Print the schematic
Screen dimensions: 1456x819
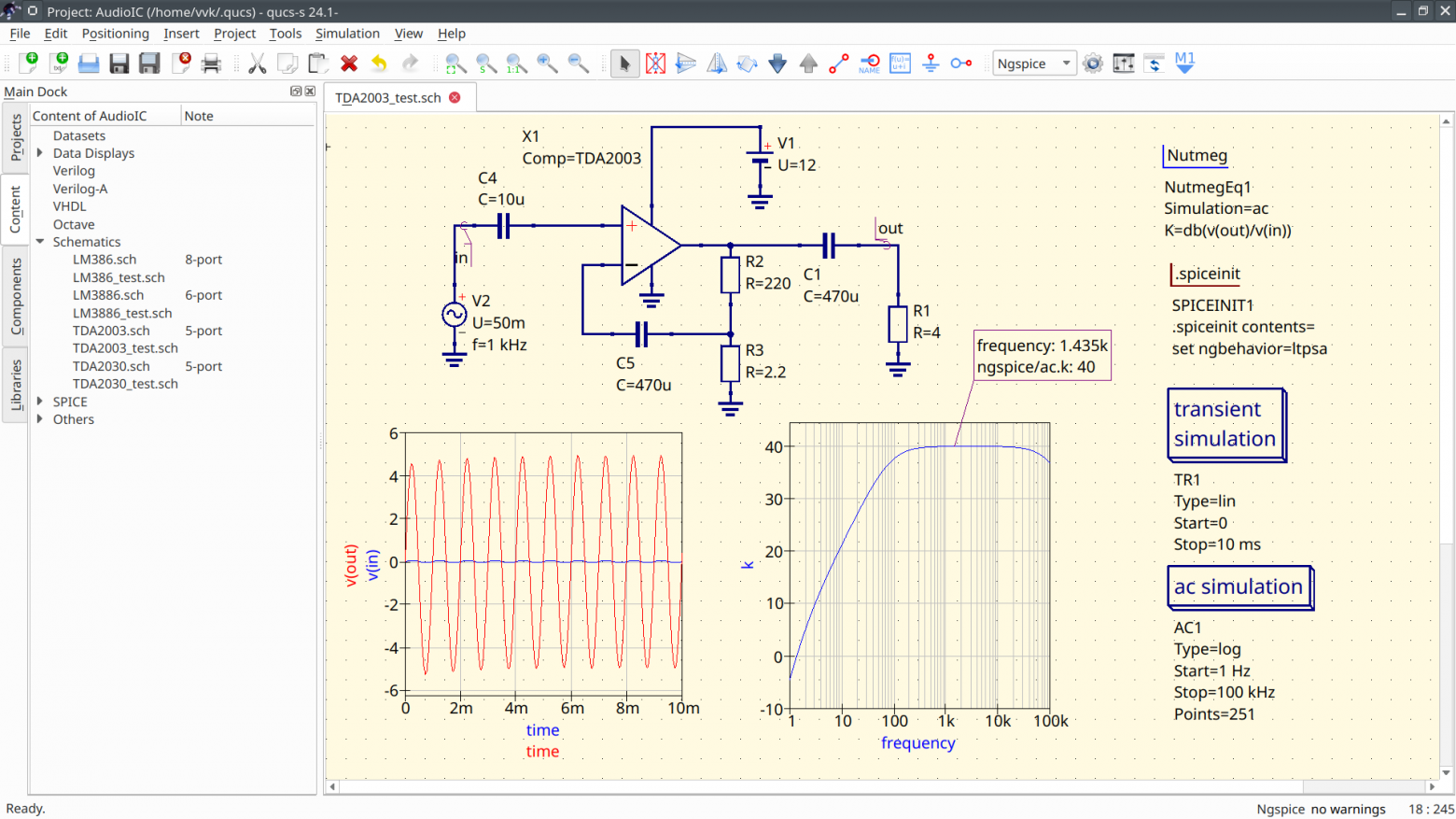[212, 64]
